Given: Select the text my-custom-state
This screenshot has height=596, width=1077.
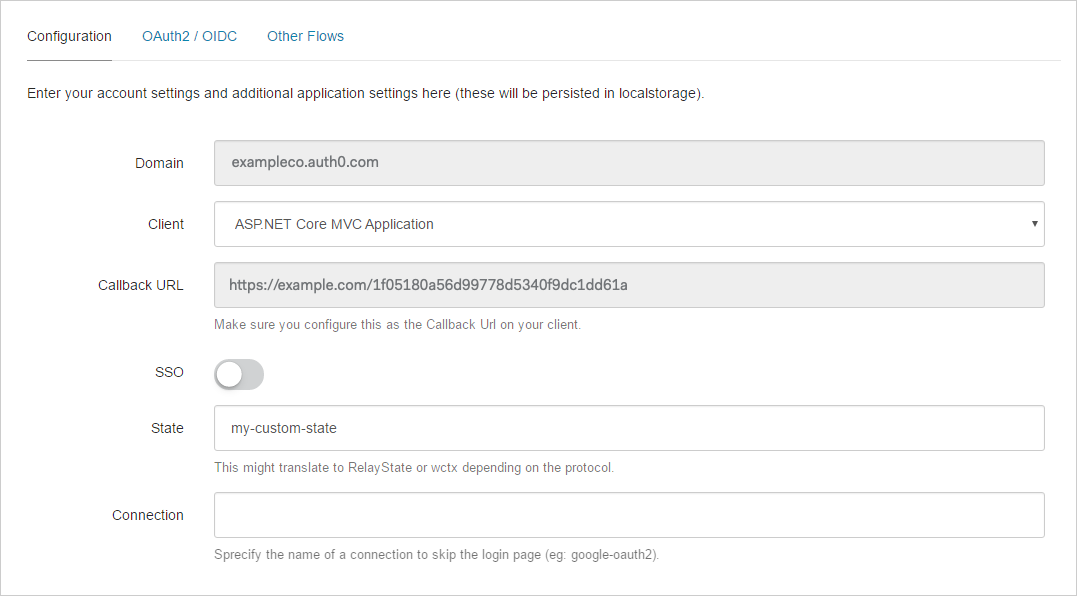Looking at the screenshot, I should point(283,428).
